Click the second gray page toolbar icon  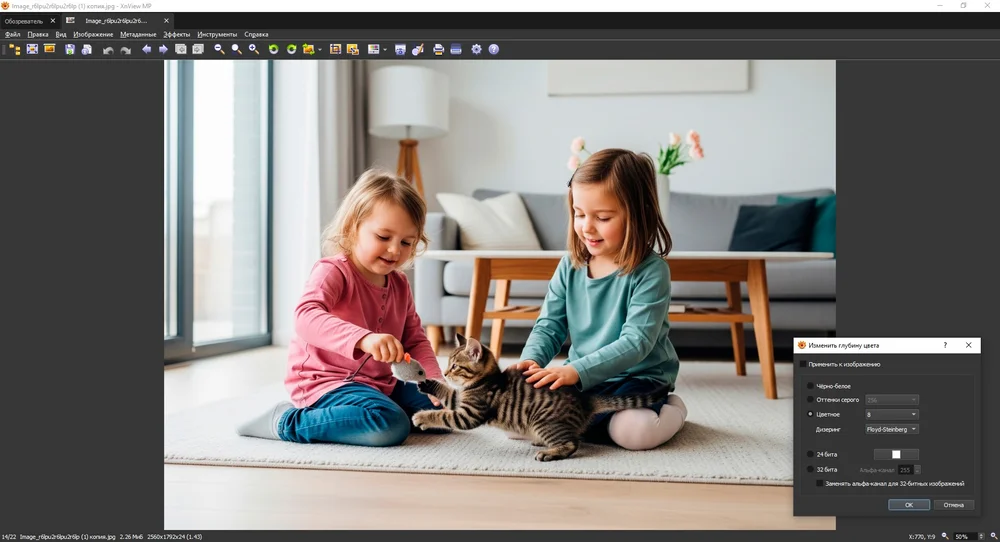(x=198, y=49)
